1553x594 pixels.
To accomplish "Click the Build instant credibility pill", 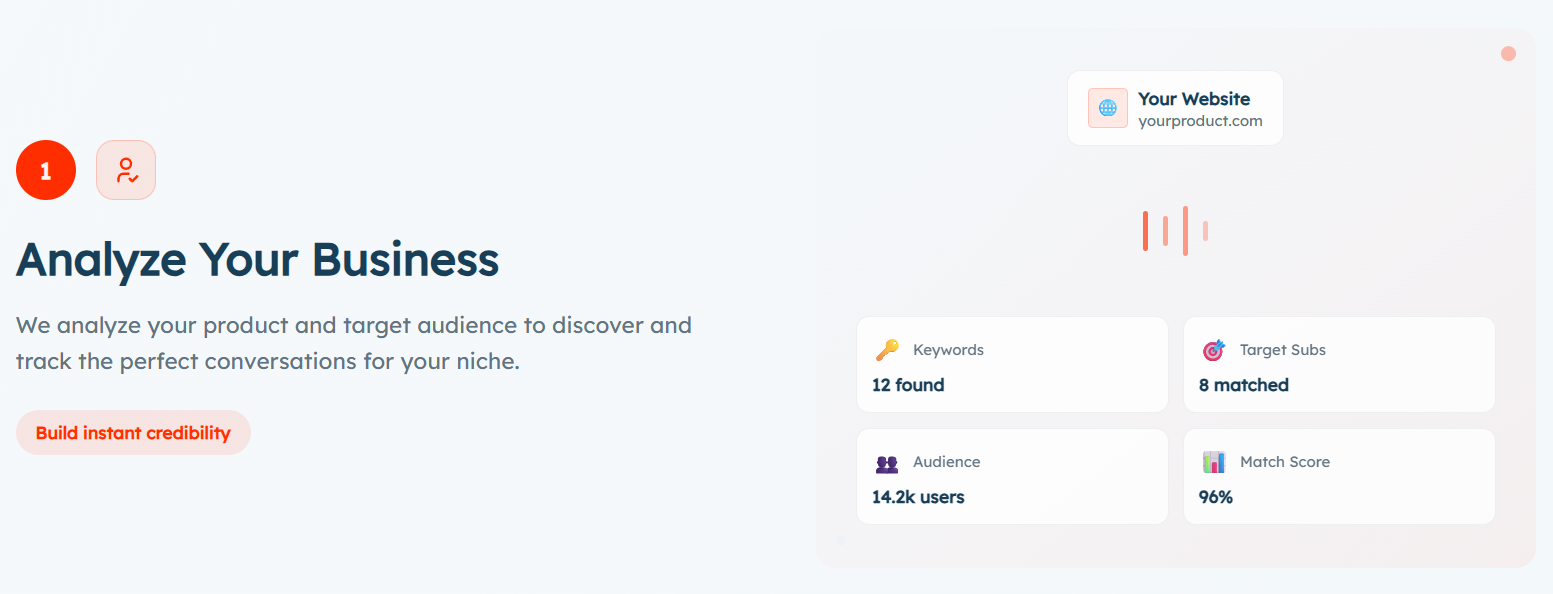I will (x=133, y=433).
